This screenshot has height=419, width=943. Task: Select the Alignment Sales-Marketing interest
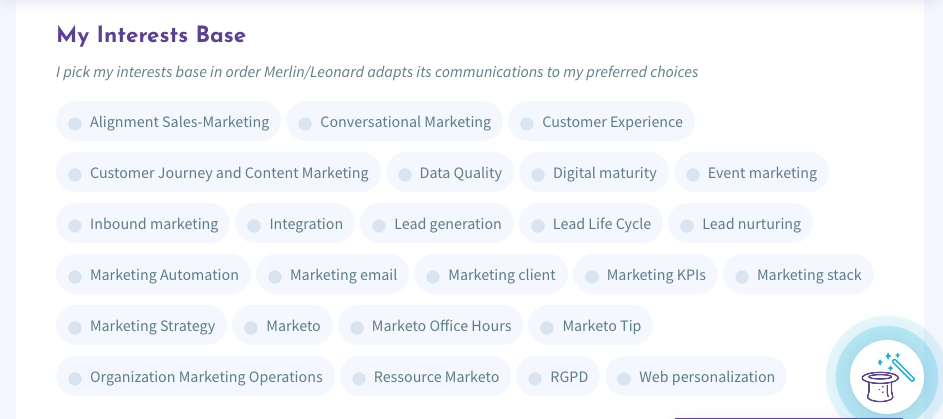click(168, 121)
